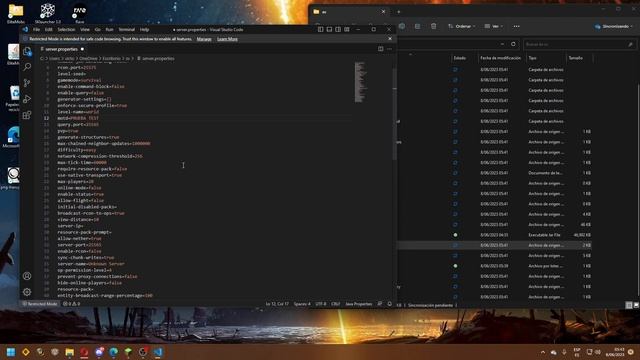Screen dimensions: 640x360
Task: Open the Manage gear in VS Code activity bar
Action: coord(27,292)
